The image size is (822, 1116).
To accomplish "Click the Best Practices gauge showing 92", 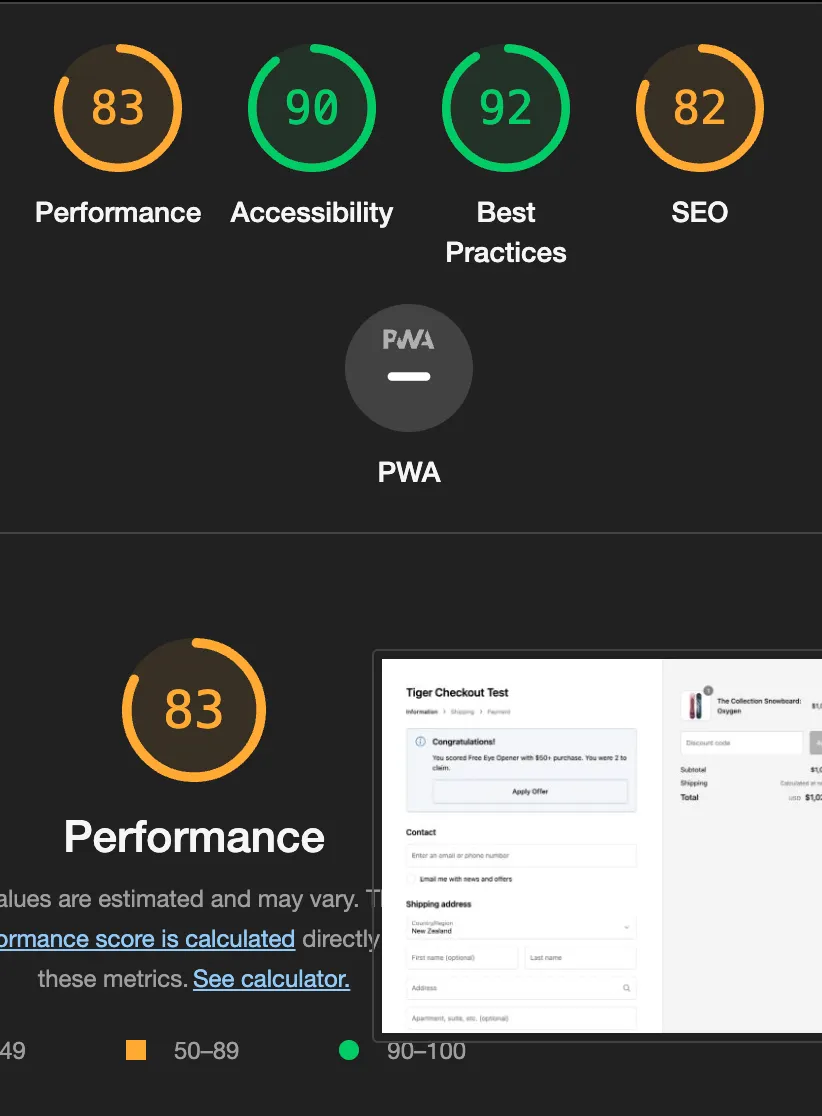I will pos(505,107).
